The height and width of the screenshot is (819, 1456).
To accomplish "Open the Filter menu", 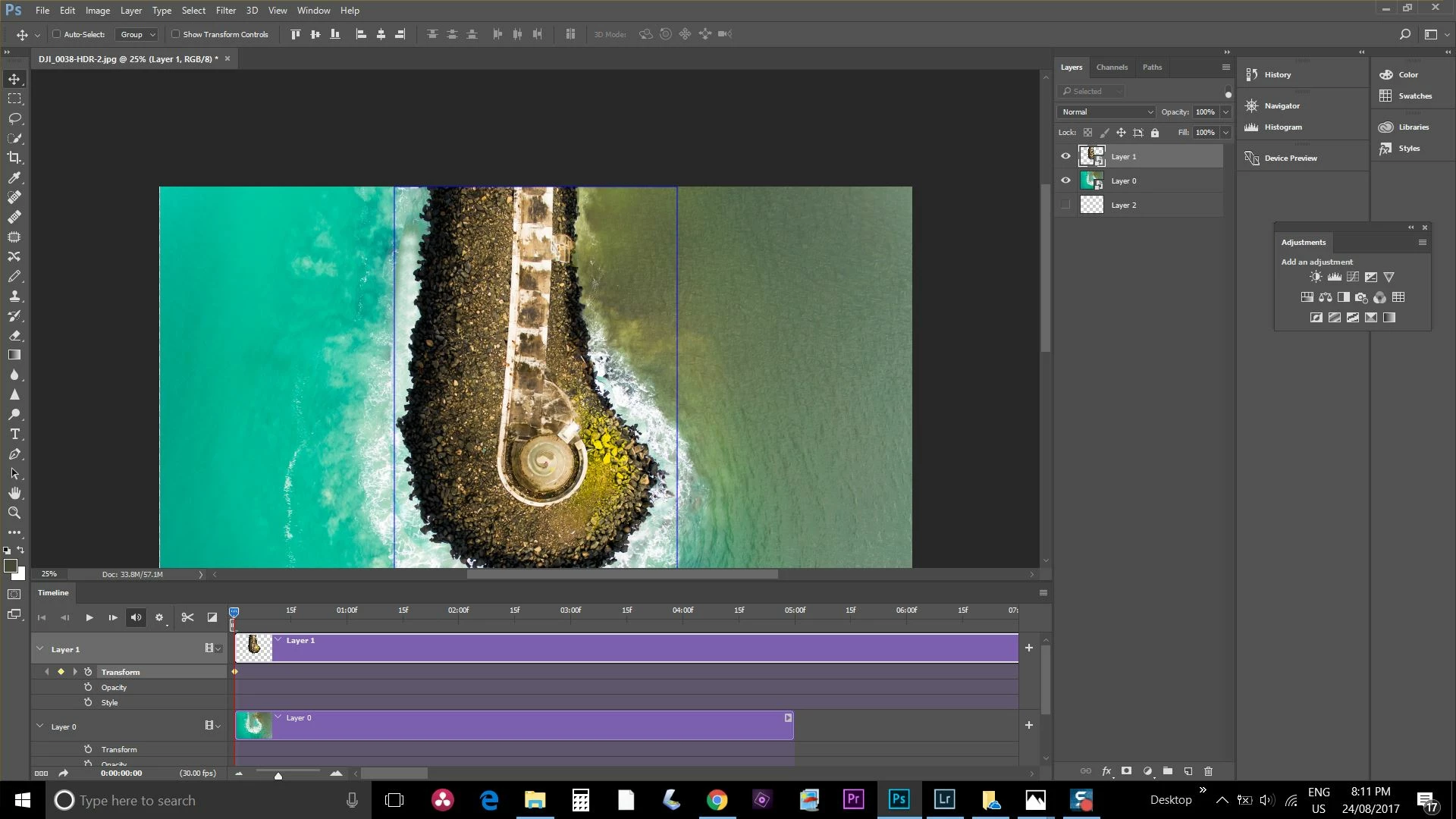I will 225,11.
